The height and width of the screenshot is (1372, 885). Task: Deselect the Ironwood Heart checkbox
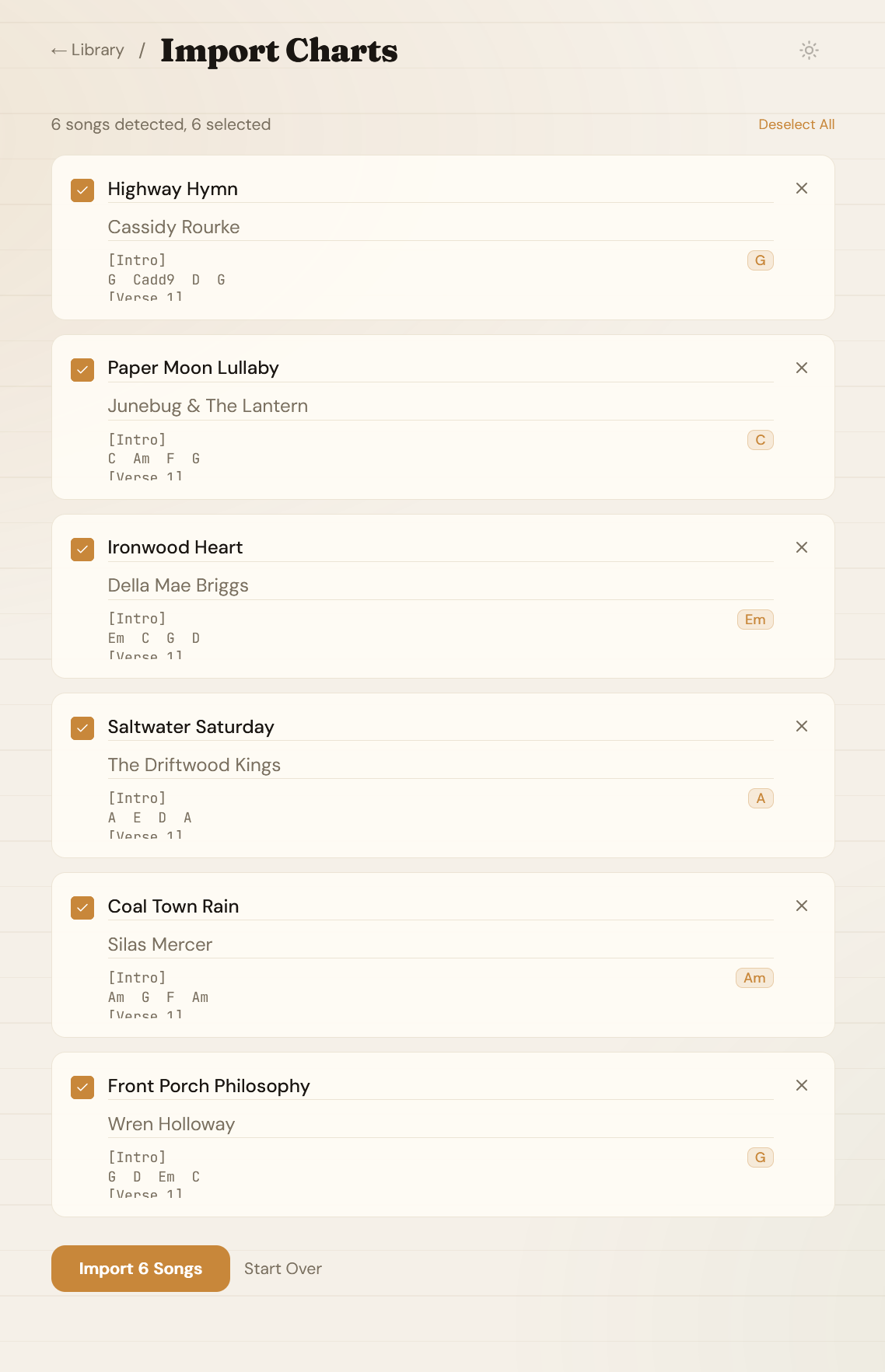click(82, 549)
